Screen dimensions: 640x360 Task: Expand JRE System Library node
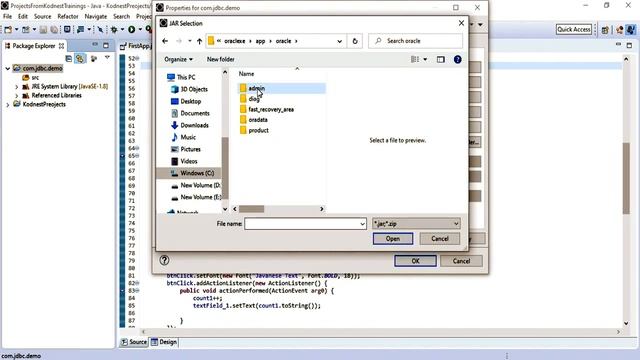click(17, 87)
